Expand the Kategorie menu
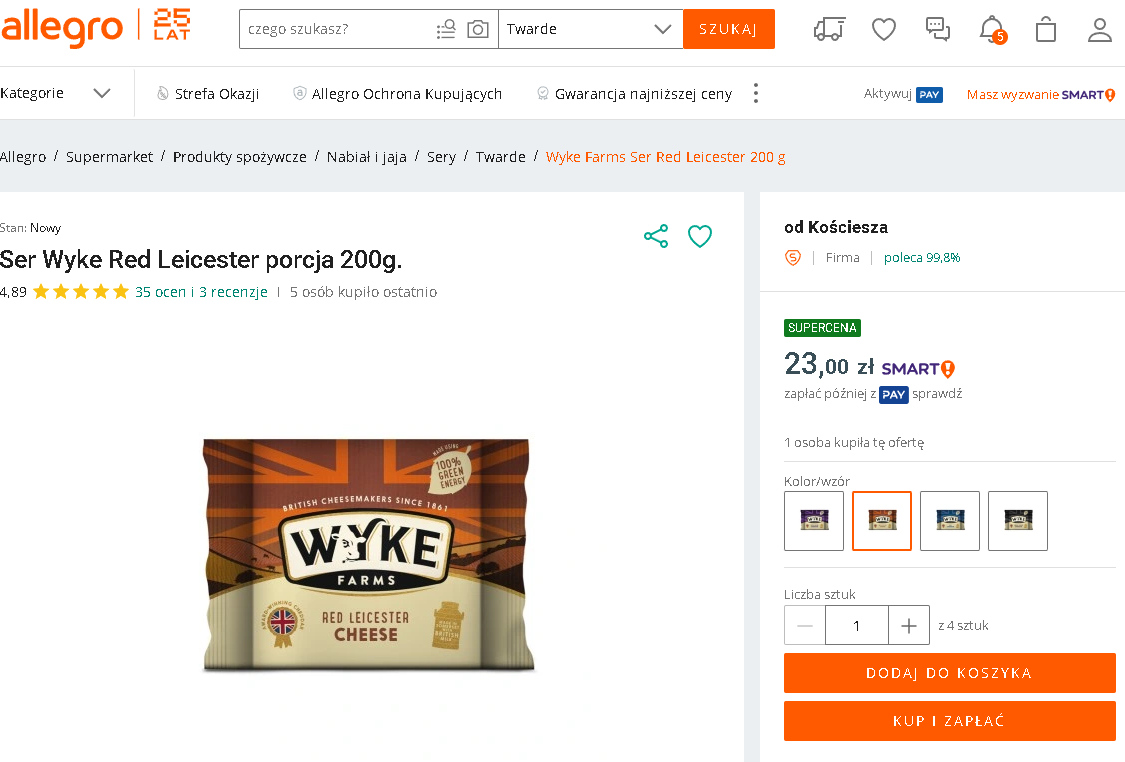This screenshot has height=762, width=1125. 56,93
